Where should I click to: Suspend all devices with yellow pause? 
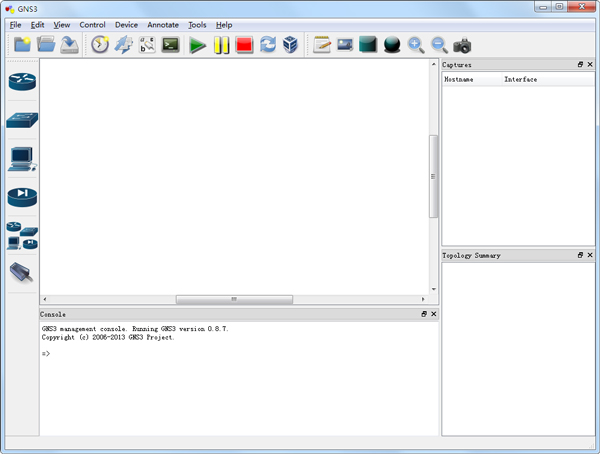222,45
